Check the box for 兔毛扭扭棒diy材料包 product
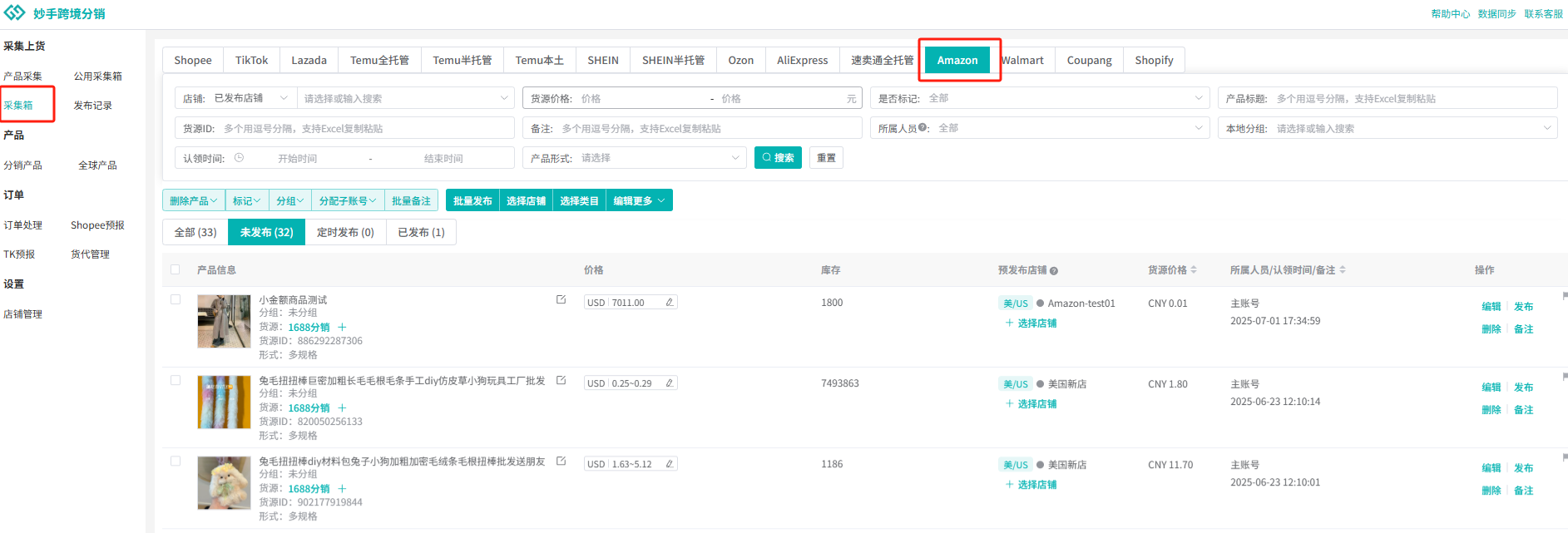This screenshot has height=533, width=1568. (x=176, y=461)
